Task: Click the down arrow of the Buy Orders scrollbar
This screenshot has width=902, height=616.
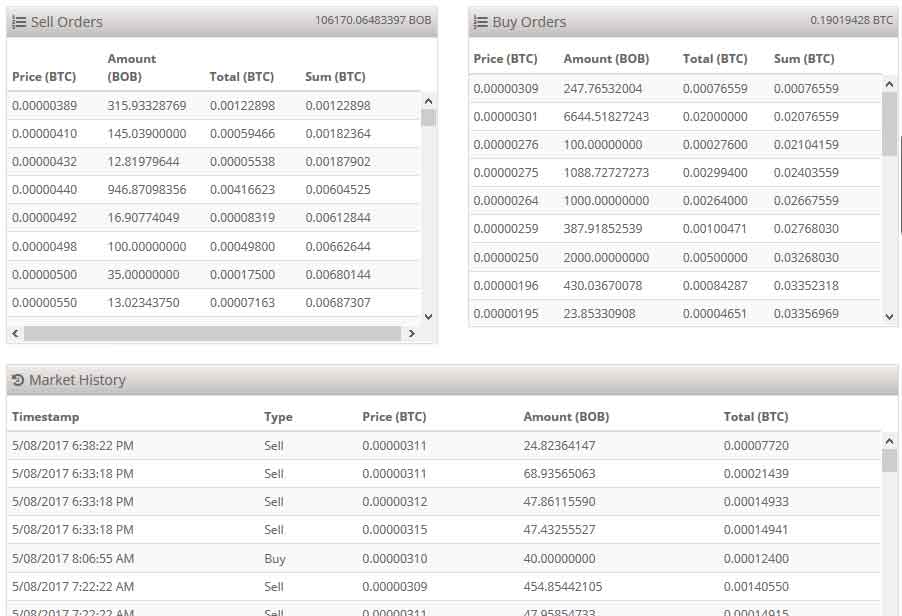Action: [x=889, y=316]
